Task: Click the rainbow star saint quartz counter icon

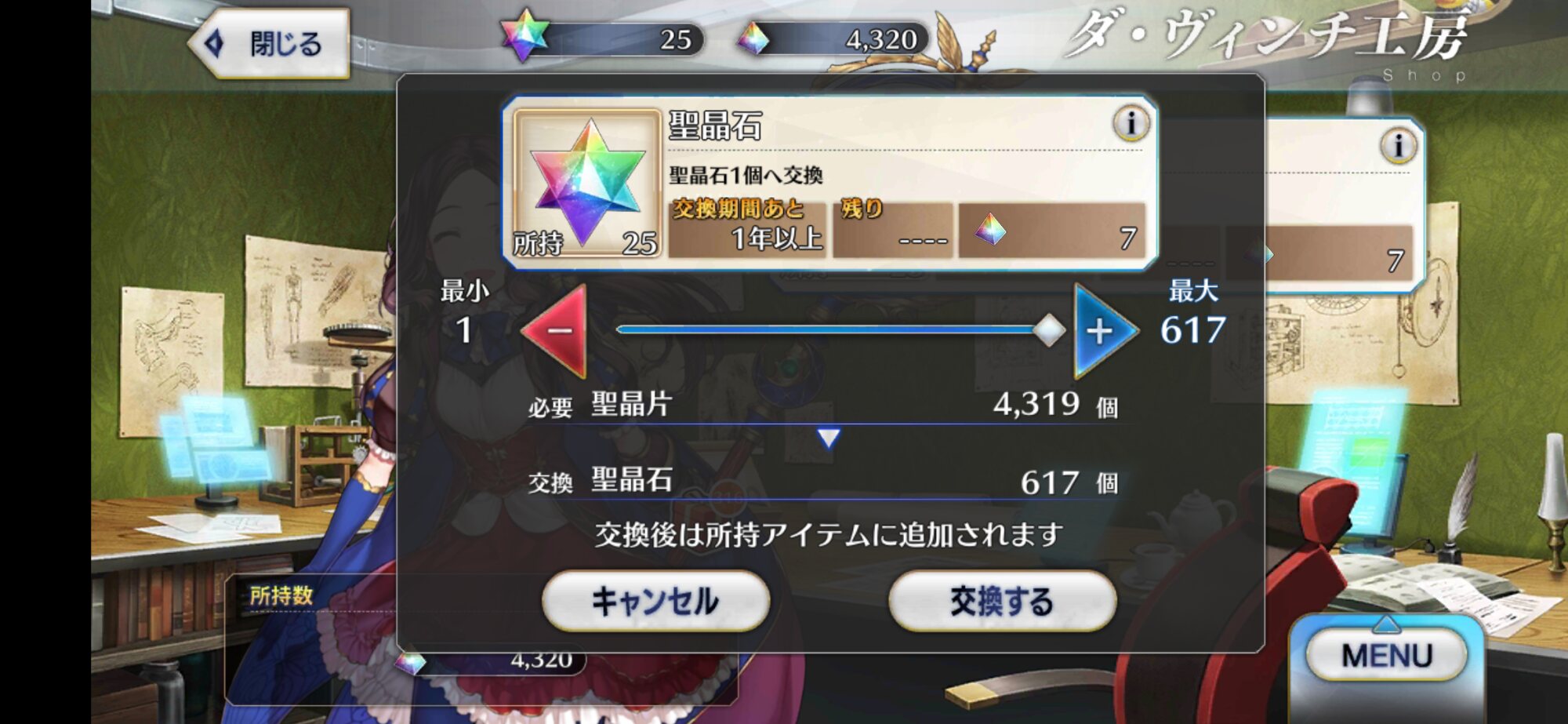Action: [x=524, y=36]
